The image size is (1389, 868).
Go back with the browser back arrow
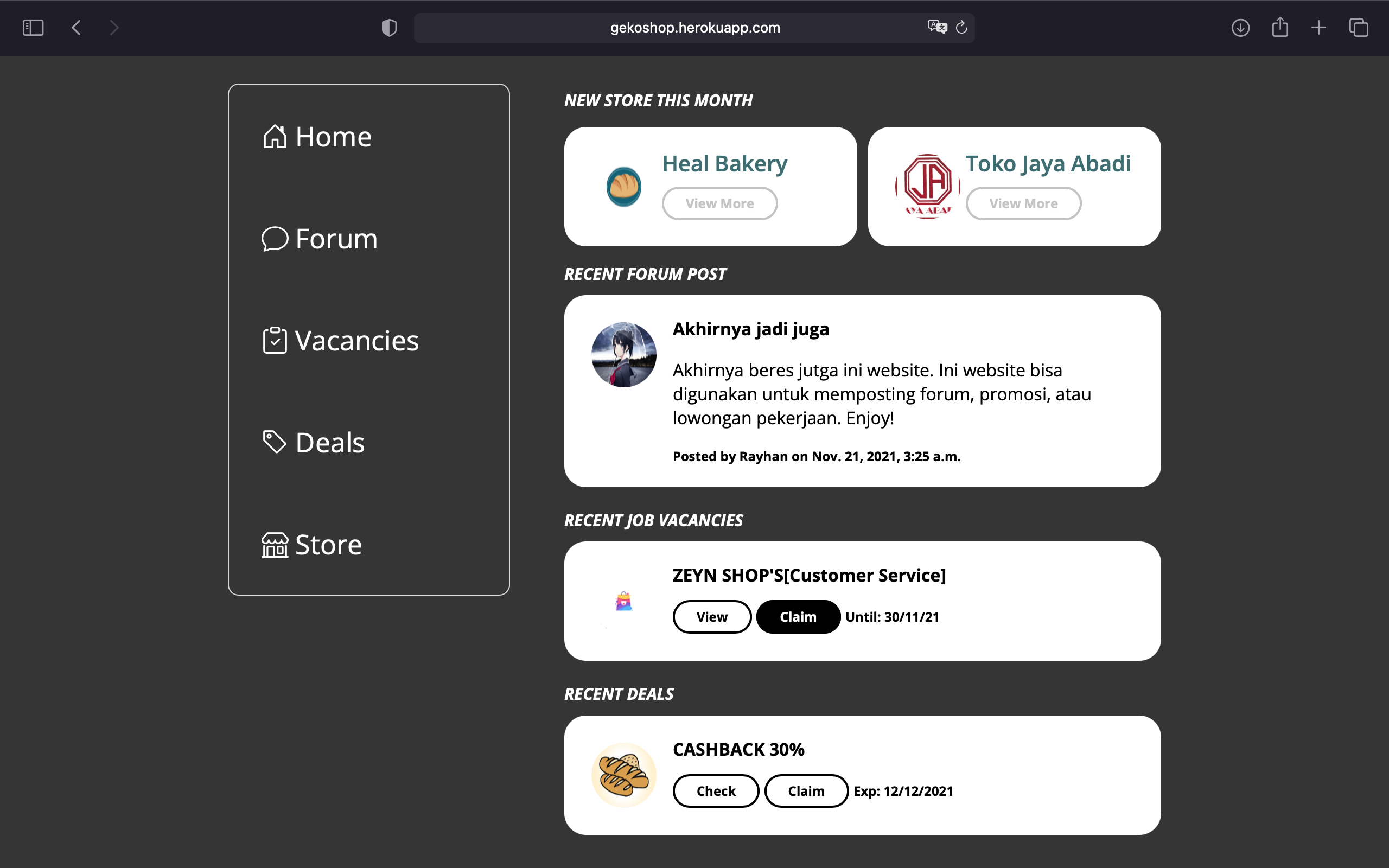click(x=77, y=28)
